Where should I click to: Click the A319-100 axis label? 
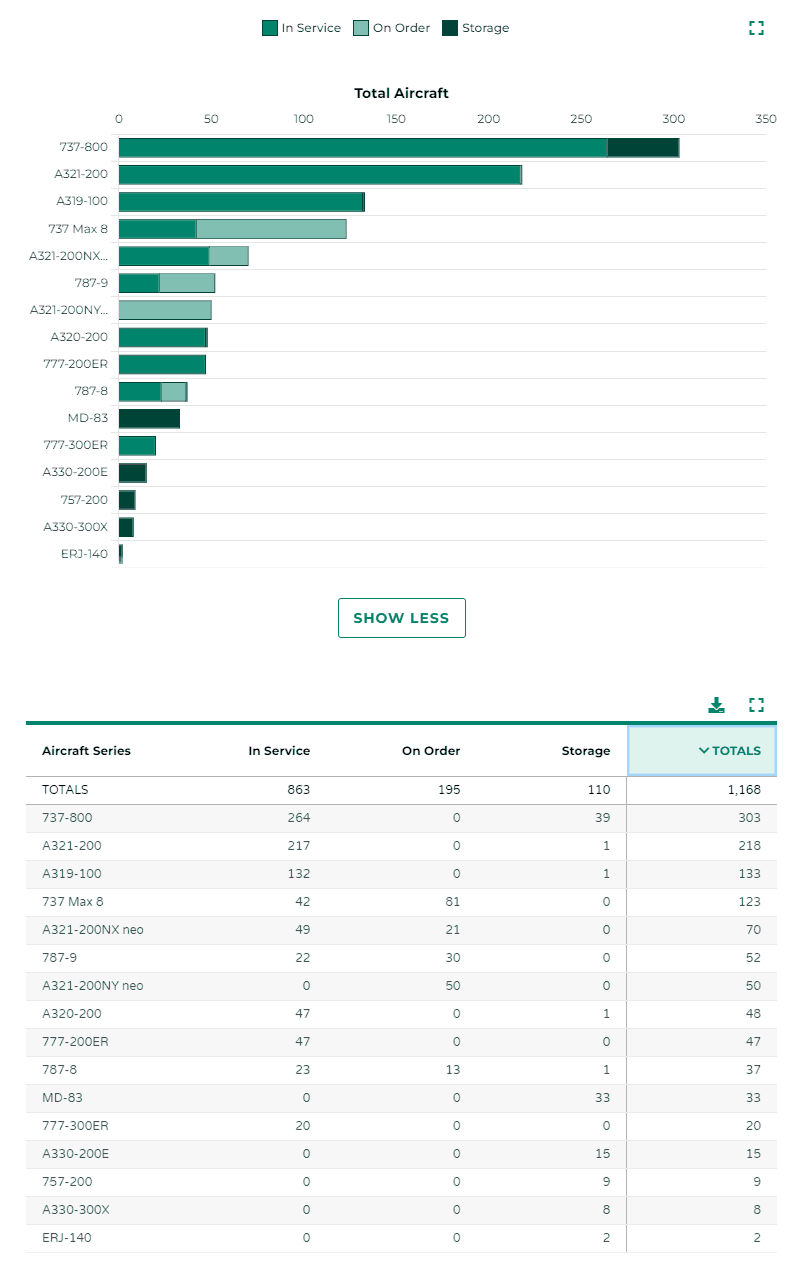pos(82,201)
